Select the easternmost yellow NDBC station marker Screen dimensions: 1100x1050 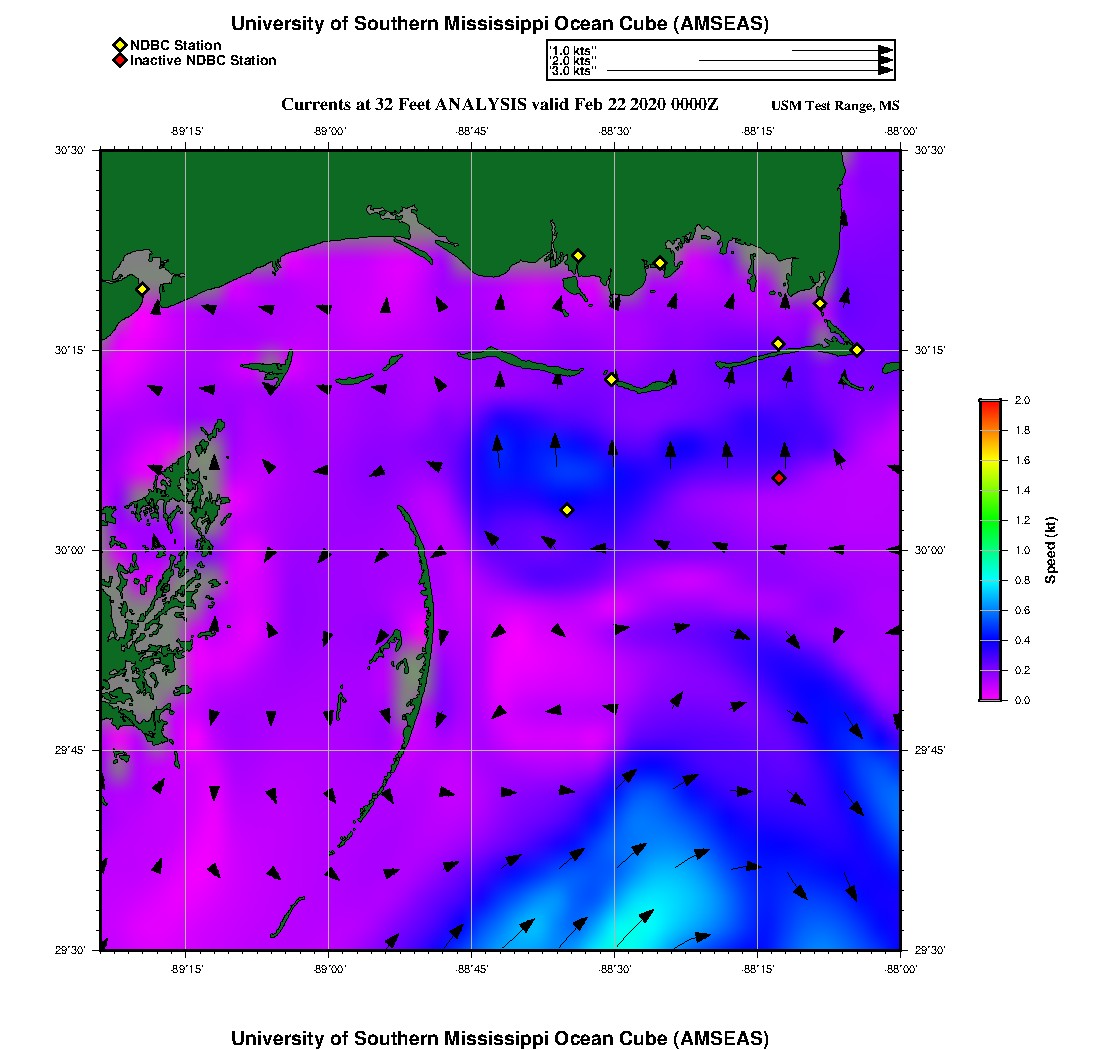tap(857, 350)
